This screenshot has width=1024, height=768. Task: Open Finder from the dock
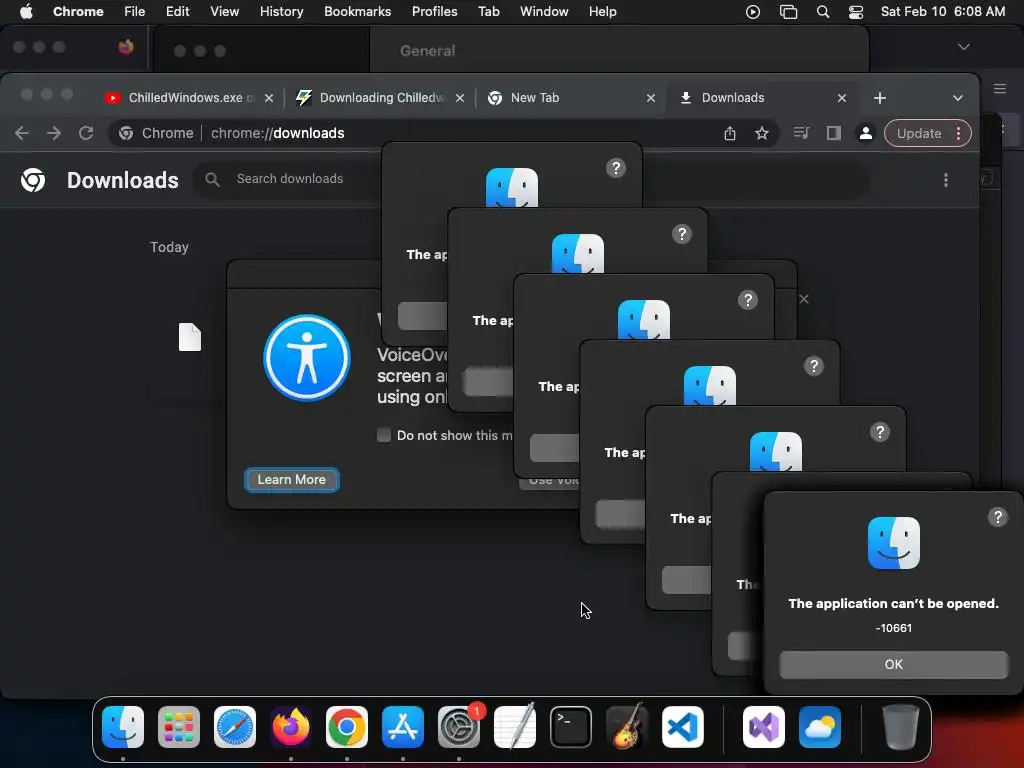[123, 727]
